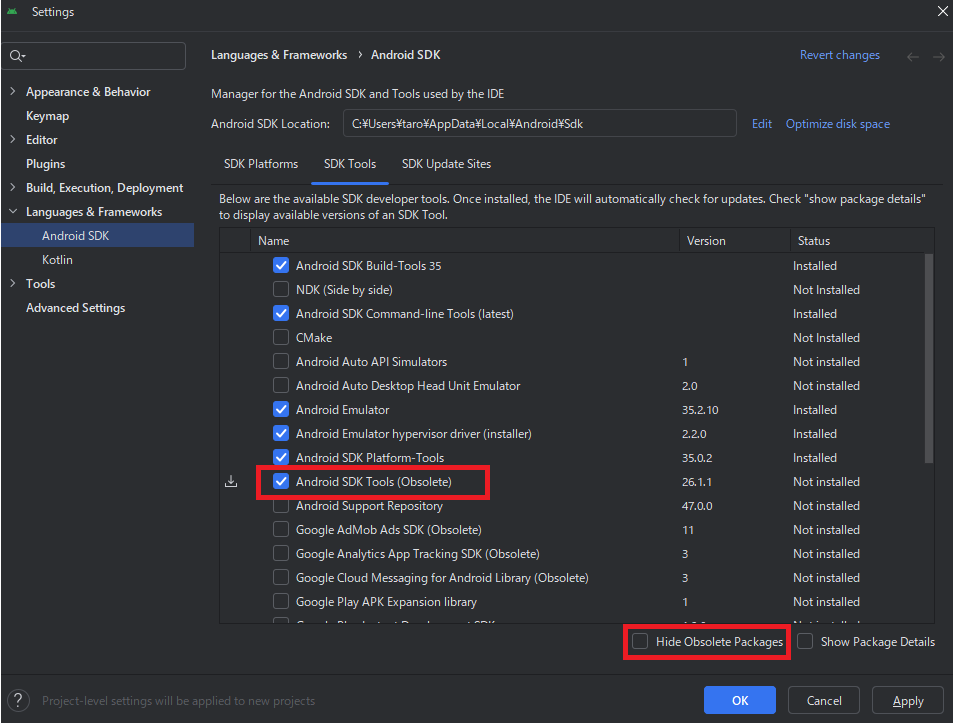Viewport: 953px width, 723px height.
Task: Enable Hide Obsolete Packages checkbox
Action: click(x=640, y=642)
